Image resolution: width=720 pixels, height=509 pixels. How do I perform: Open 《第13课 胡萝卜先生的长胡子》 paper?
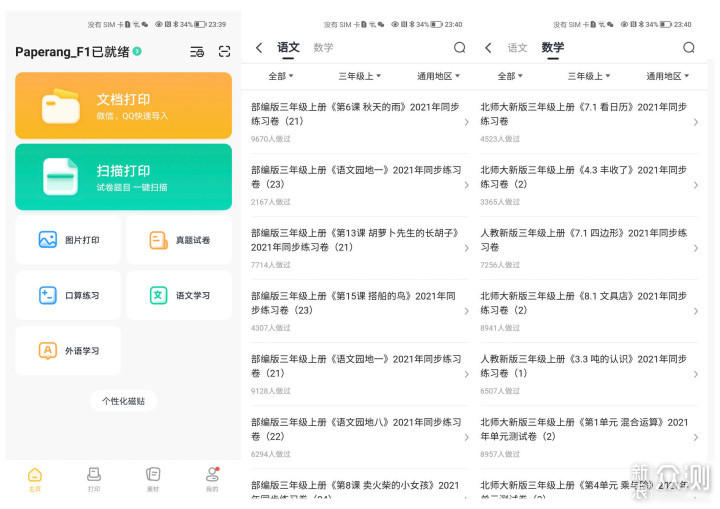point(360,248)
